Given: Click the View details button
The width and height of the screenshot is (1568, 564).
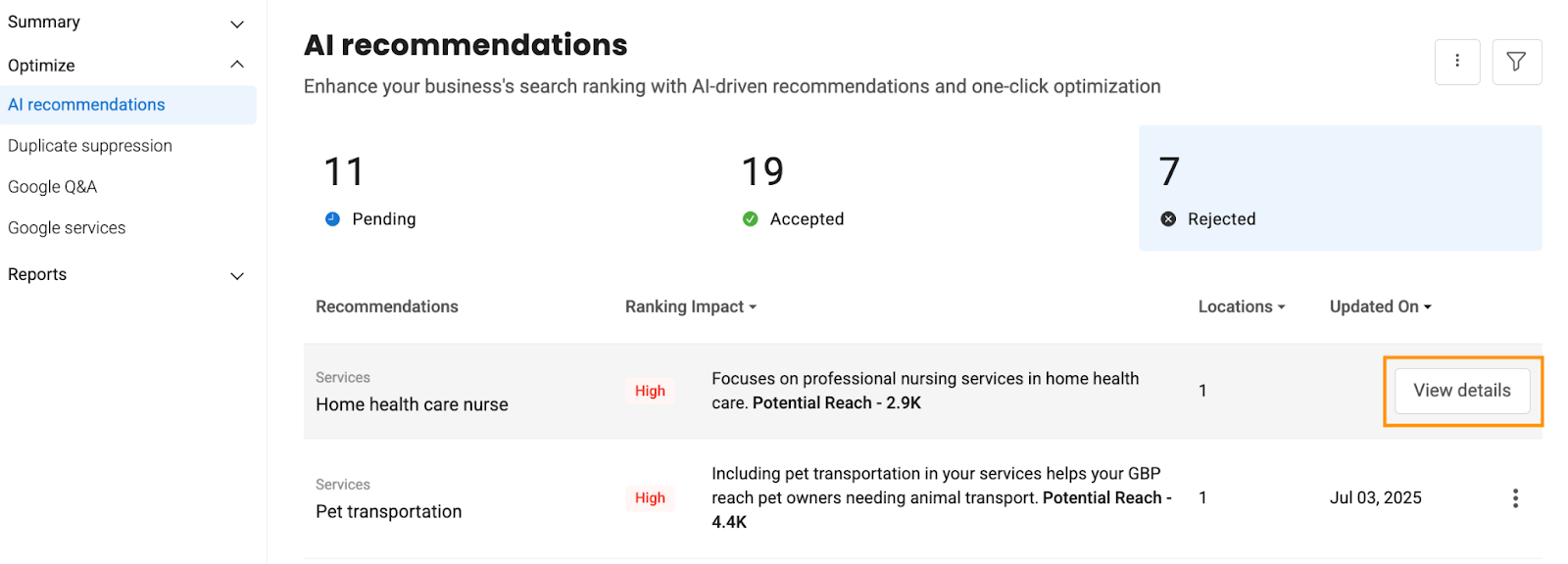Looking at the screenshot, I should click(x=1462, y=391).
